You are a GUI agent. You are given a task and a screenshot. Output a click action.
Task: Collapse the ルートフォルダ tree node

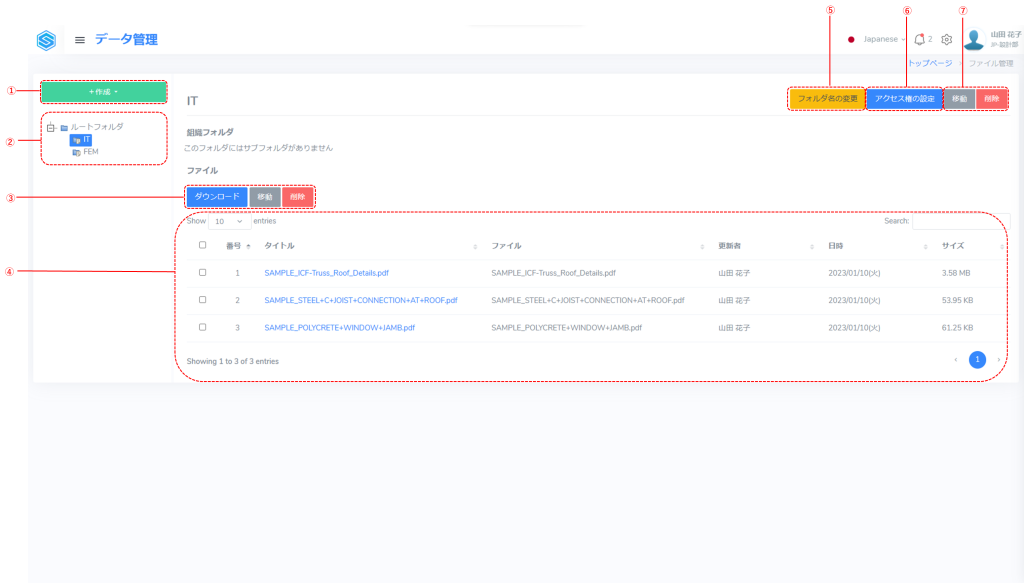coord(51,128)
